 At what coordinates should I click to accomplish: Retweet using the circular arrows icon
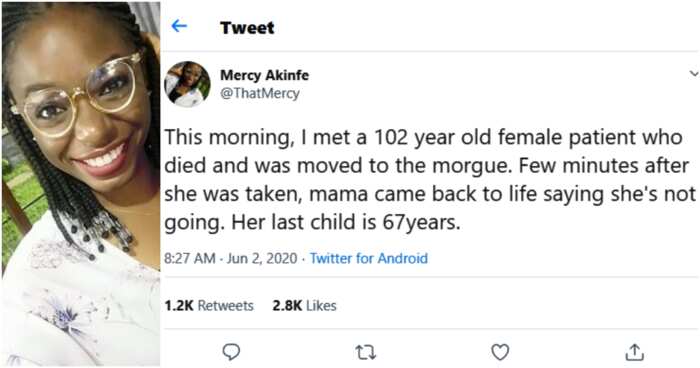[x=366, y=352]
